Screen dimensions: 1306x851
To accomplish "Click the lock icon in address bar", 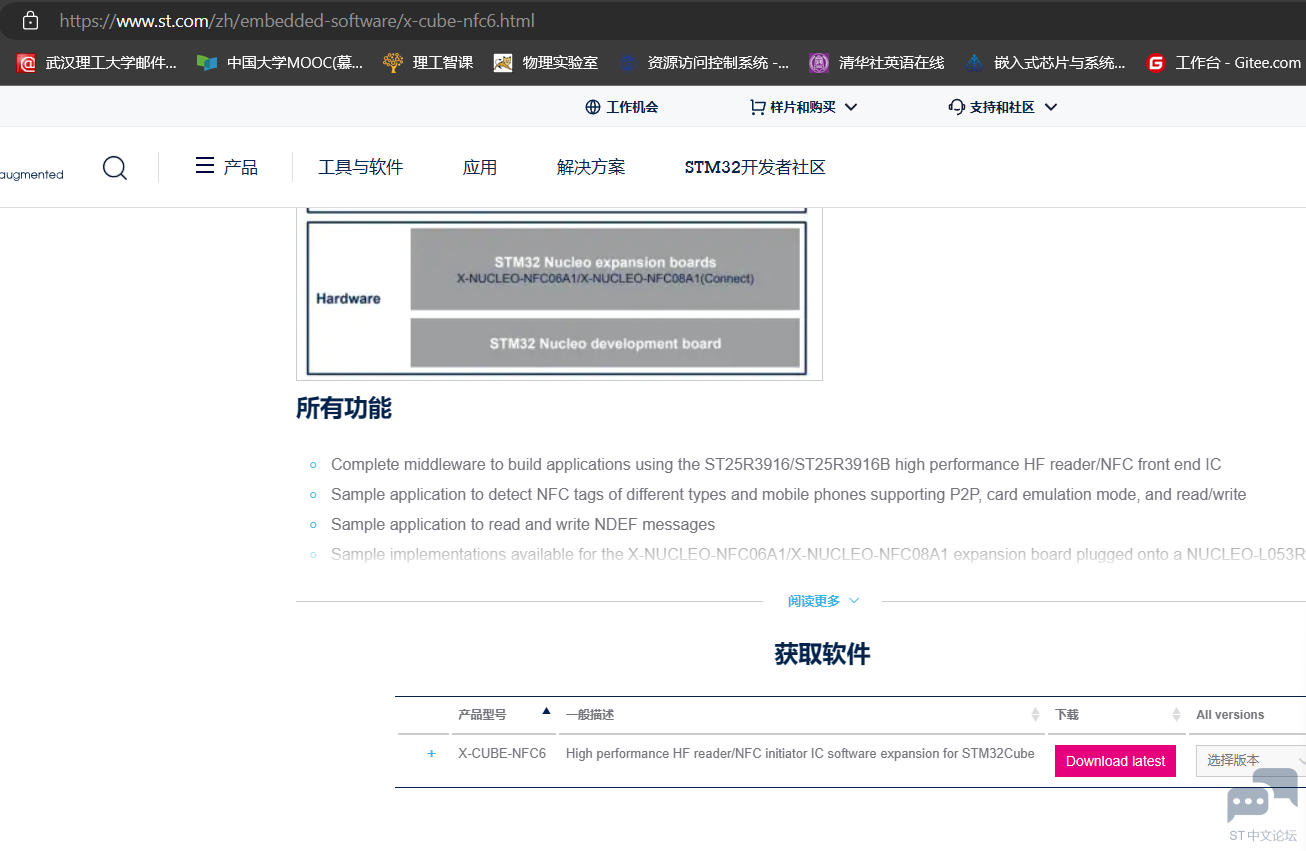I will point(30,20).
